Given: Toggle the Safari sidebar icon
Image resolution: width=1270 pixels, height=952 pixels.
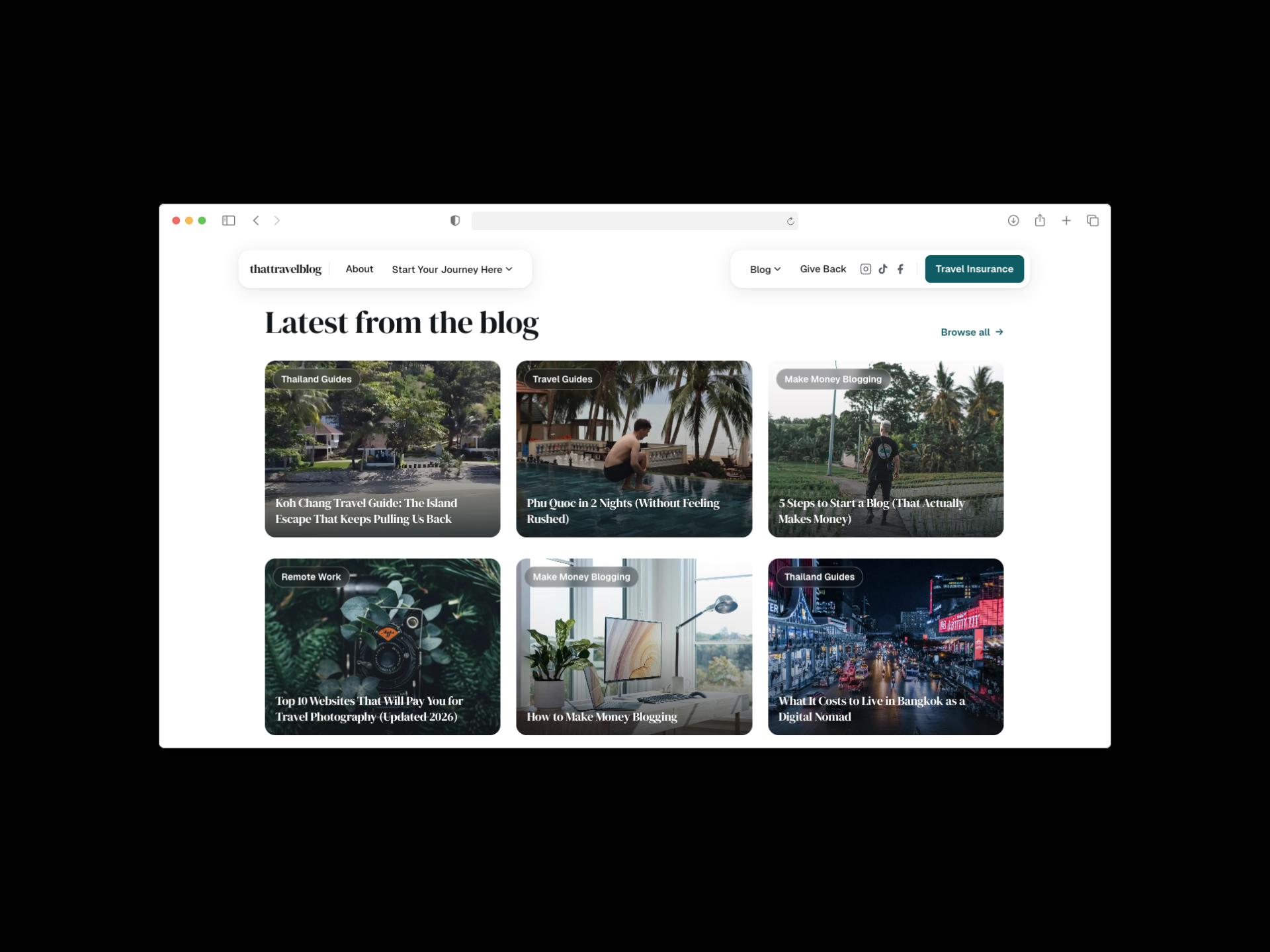Looking at the screenshot, I should 228,220.
